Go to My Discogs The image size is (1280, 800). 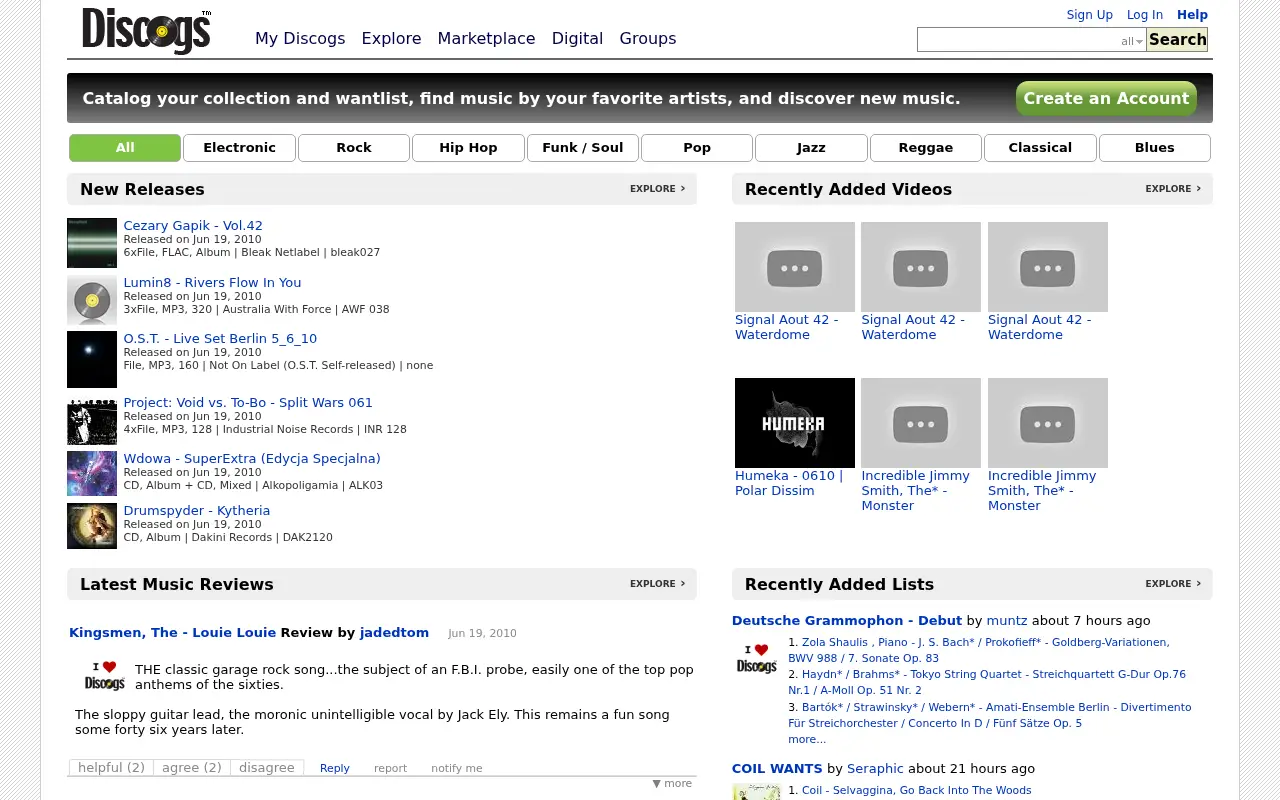[300, 39]
